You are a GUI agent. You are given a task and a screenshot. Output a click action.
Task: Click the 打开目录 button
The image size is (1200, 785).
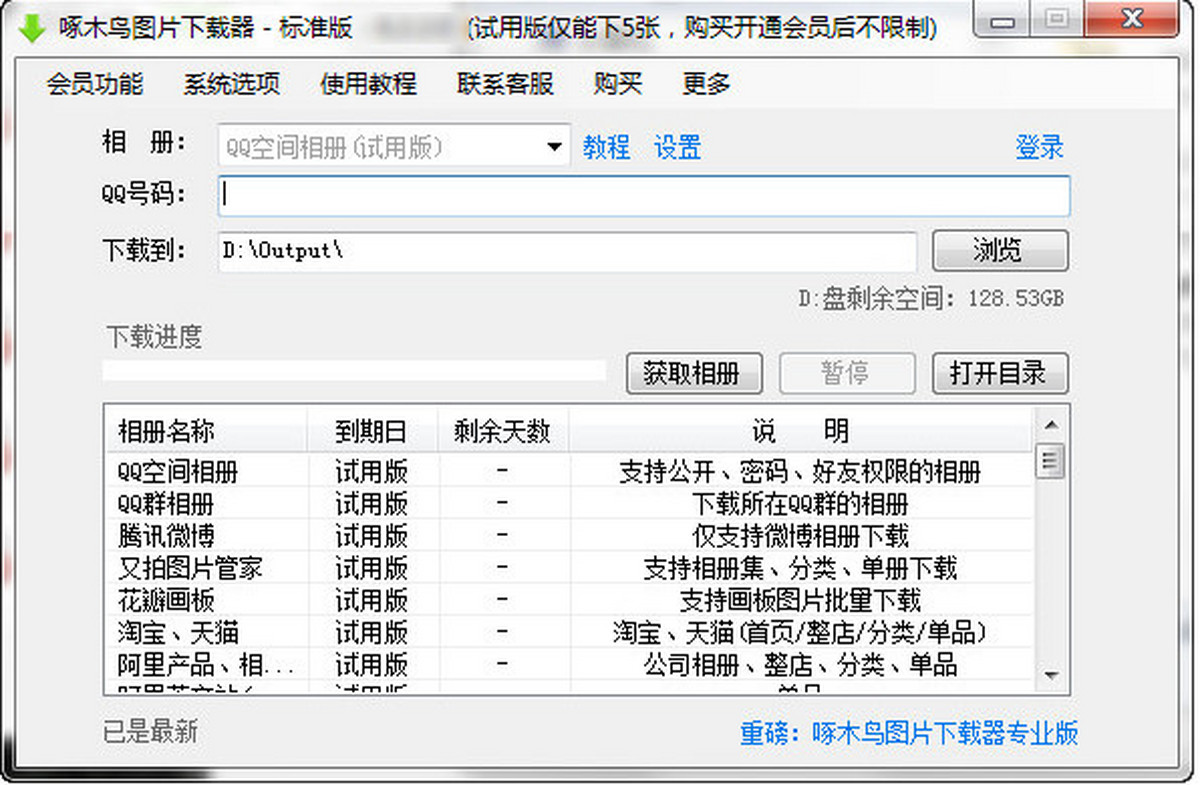(999, 374)
